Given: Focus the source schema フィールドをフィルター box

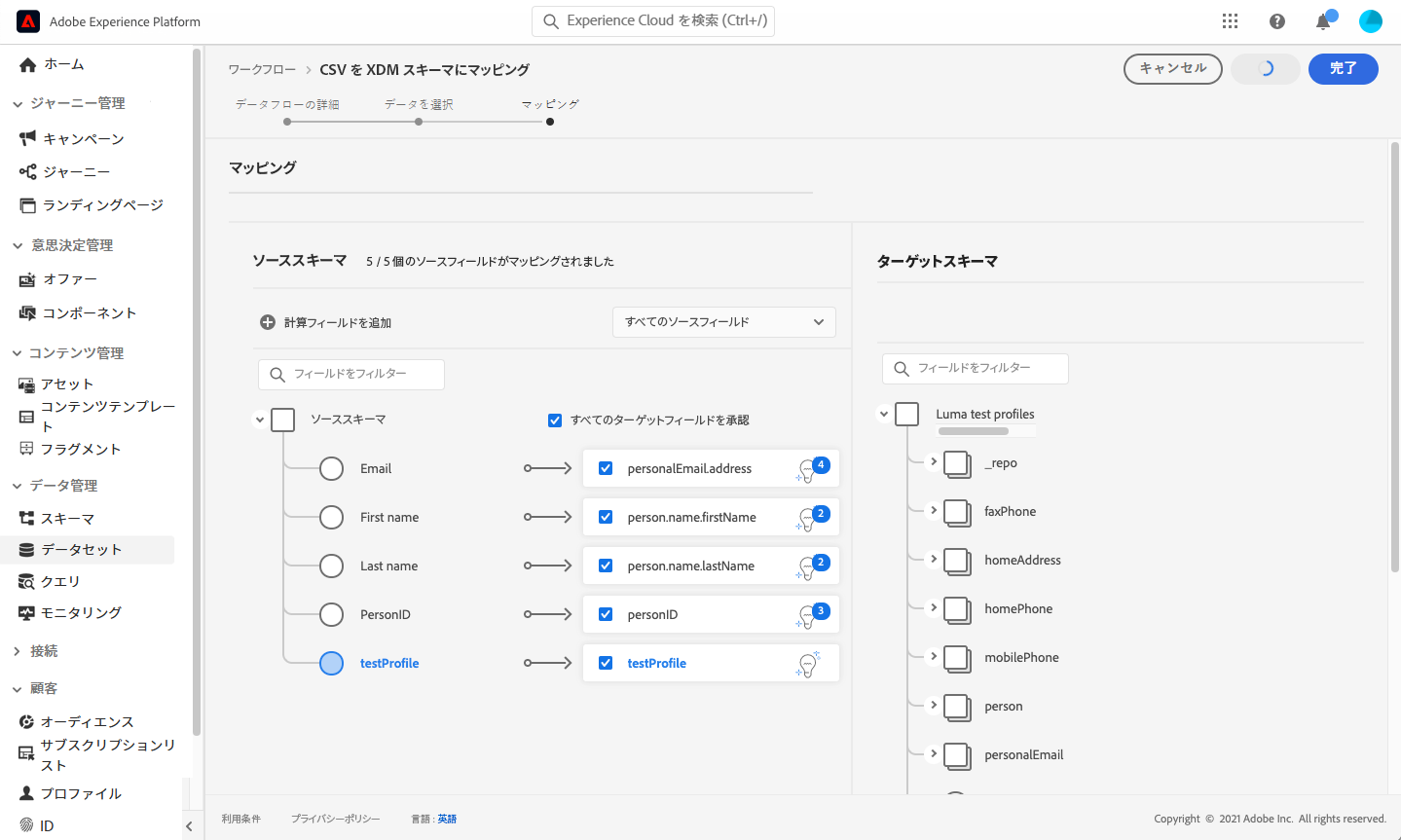Looking at the screenshot, I should [351, 374].
